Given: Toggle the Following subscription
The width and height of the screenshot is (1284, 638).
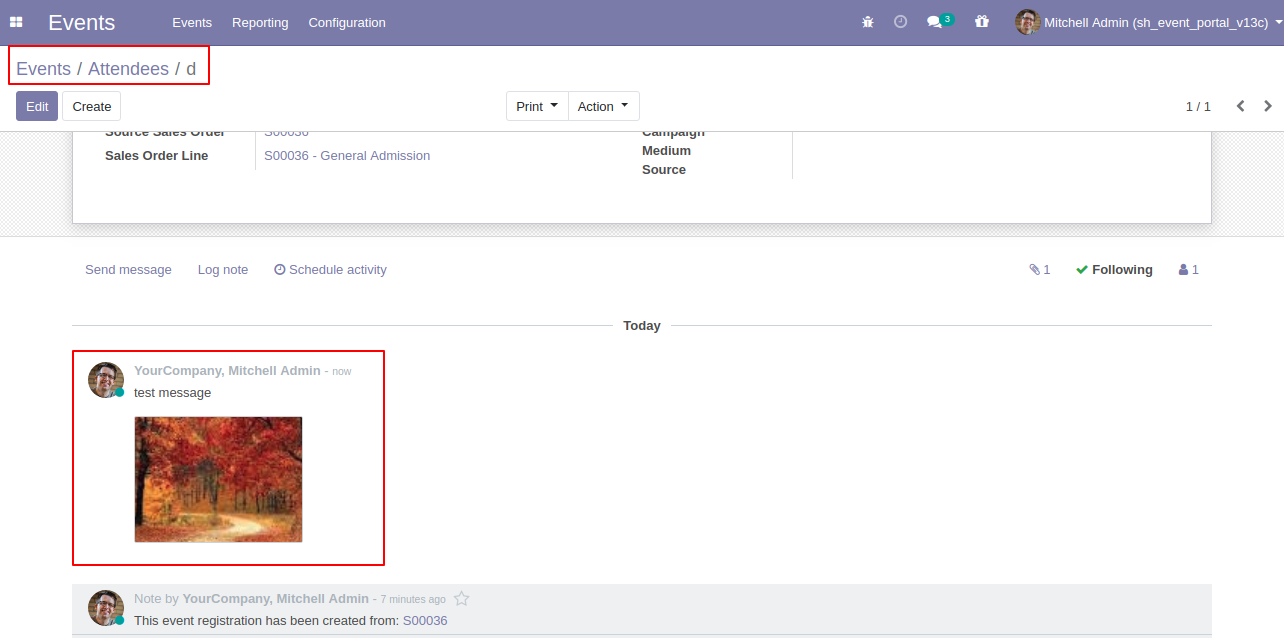Looking at the screenshot, I should pyautogui.click(x=1114, y=270).
